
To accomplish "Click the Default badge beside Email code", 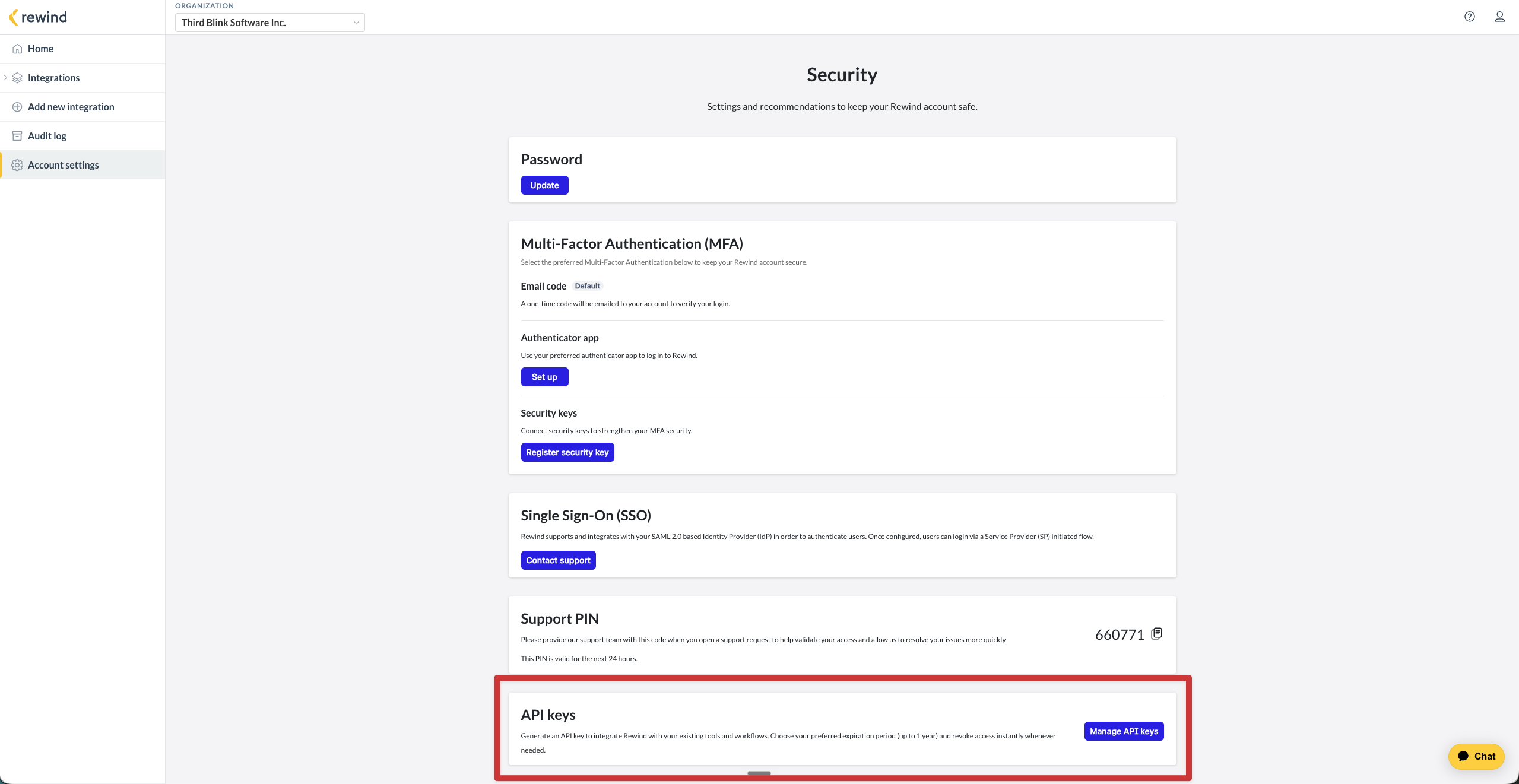I will coord(587,286).
